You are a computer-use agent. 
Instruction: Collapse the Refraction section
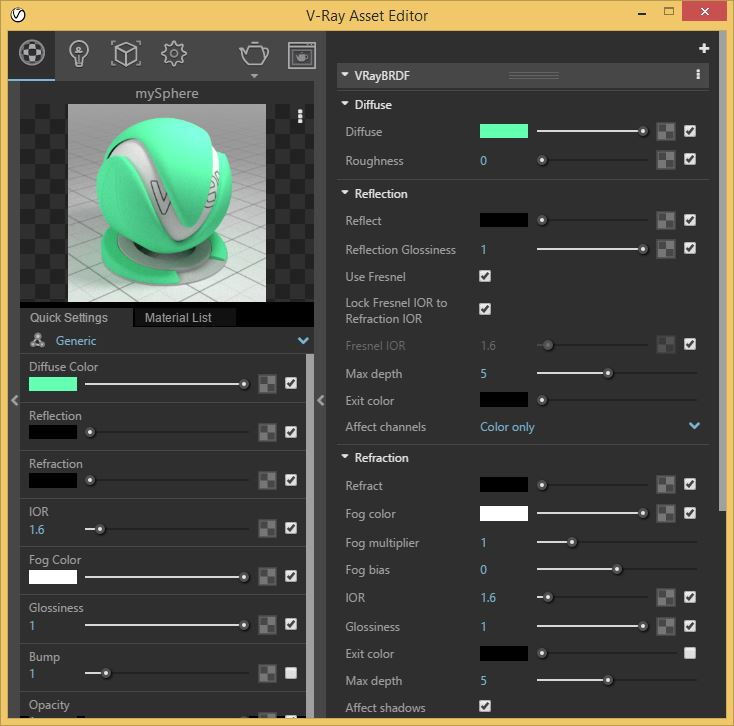[x=345, y=456]
